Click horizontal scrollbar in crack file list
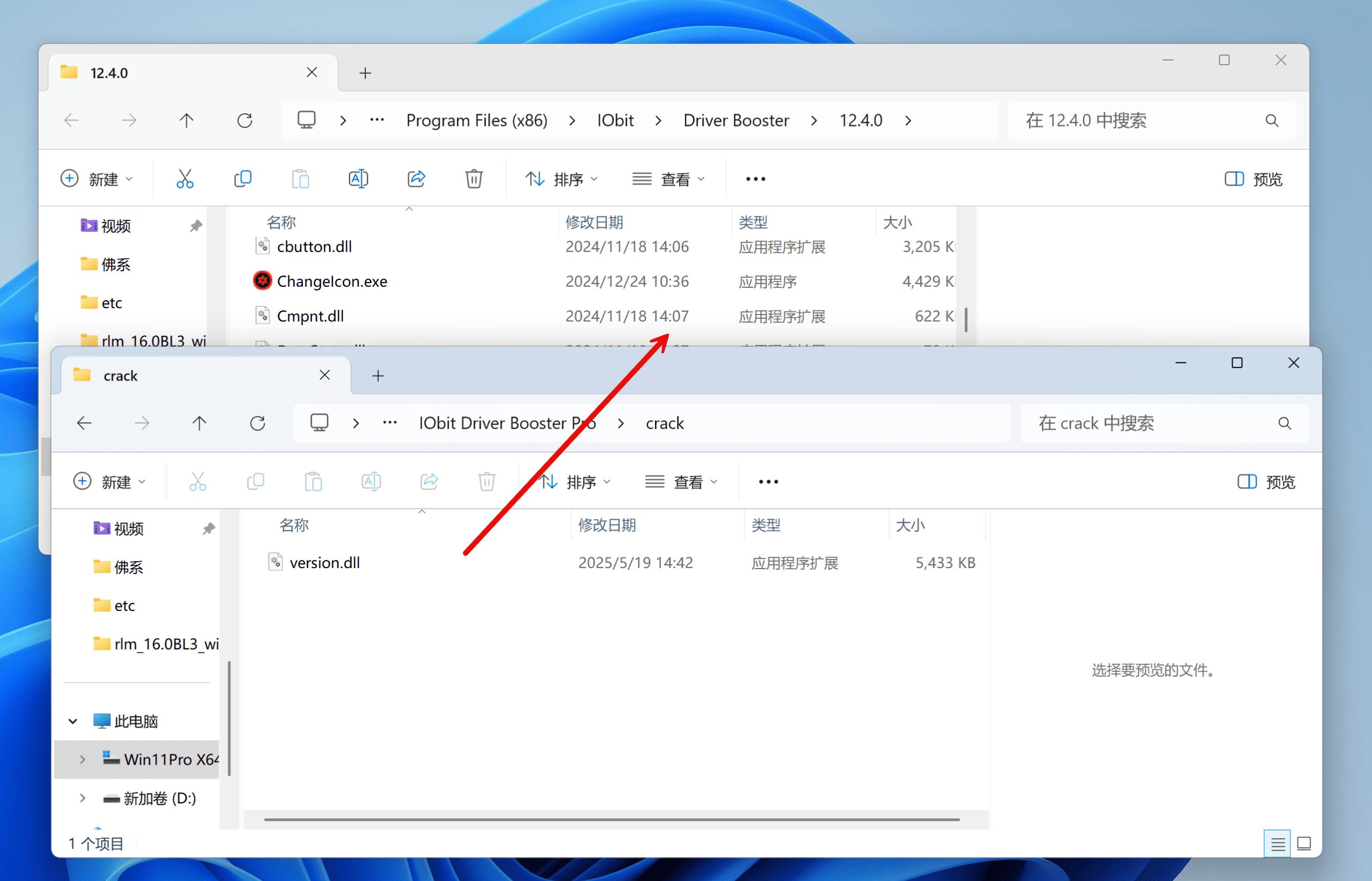The image size is (1372, 881). 611,820
